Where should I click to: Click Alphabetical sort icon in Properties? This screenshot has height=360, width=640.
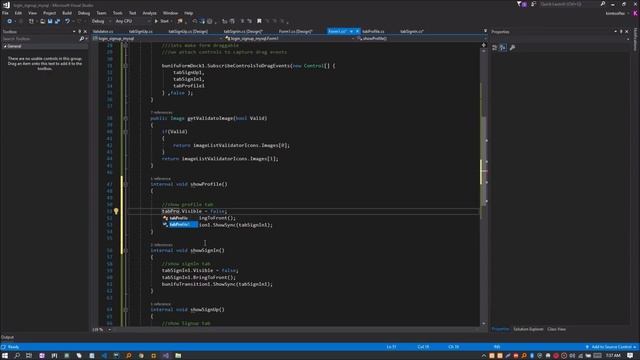pyautogui.click(x=503, y=48)
